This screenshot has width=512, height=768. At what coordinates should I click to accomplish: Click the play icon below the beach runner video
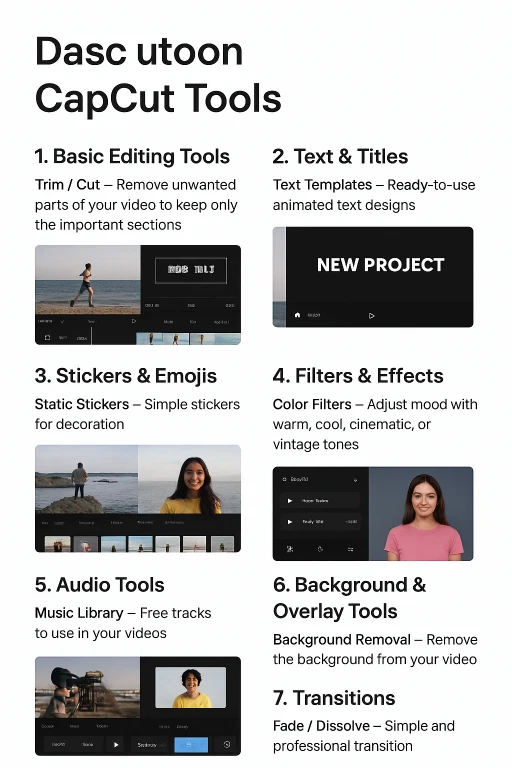click(134, 321)
